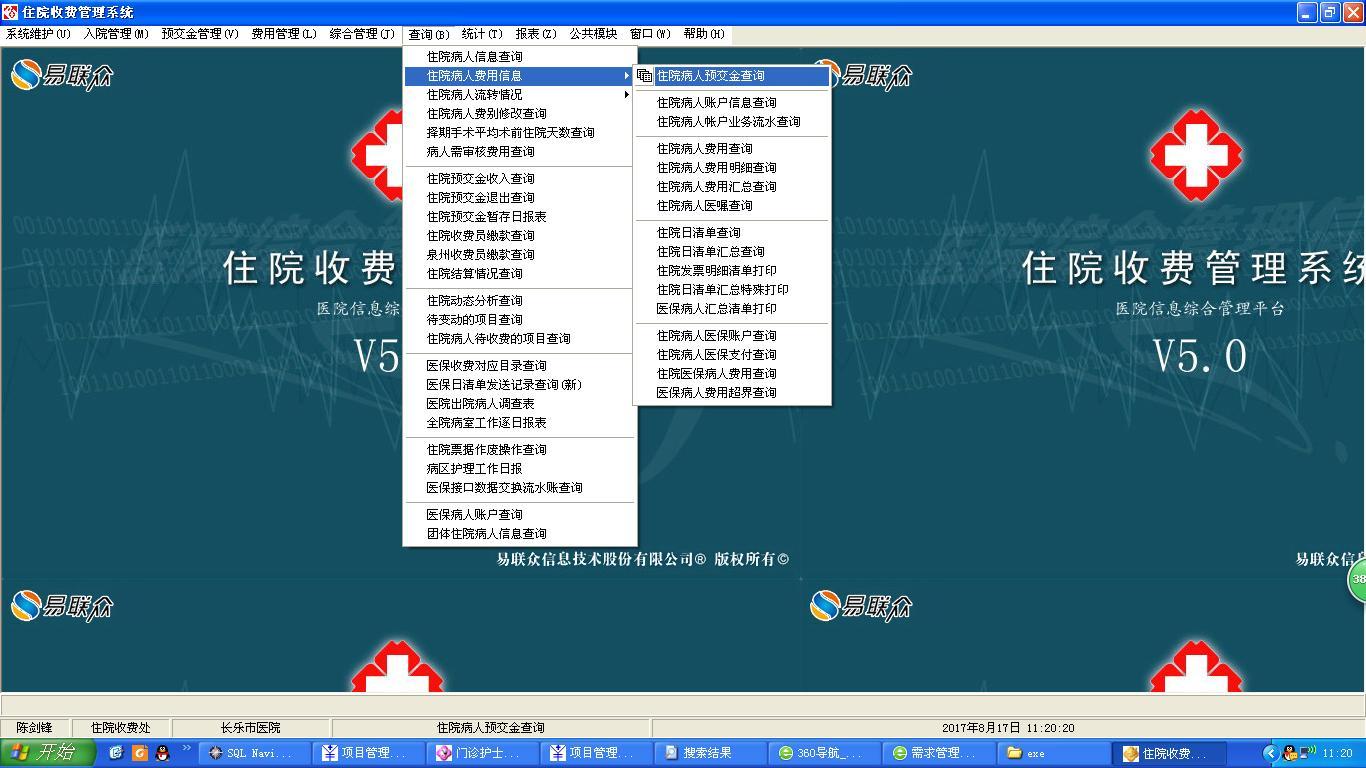Switch to 门诊护士... taskbar button

[x=482, y=753]
